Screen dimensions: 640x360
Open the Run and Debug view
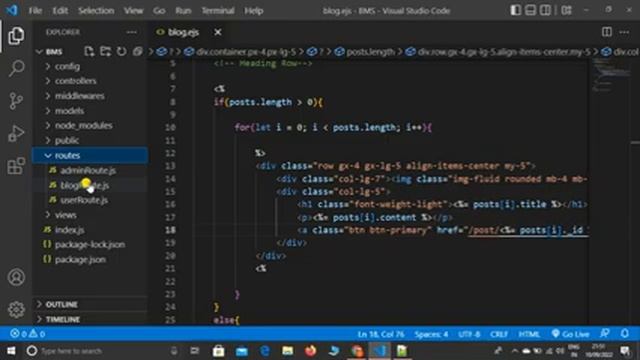coord(16,133)
